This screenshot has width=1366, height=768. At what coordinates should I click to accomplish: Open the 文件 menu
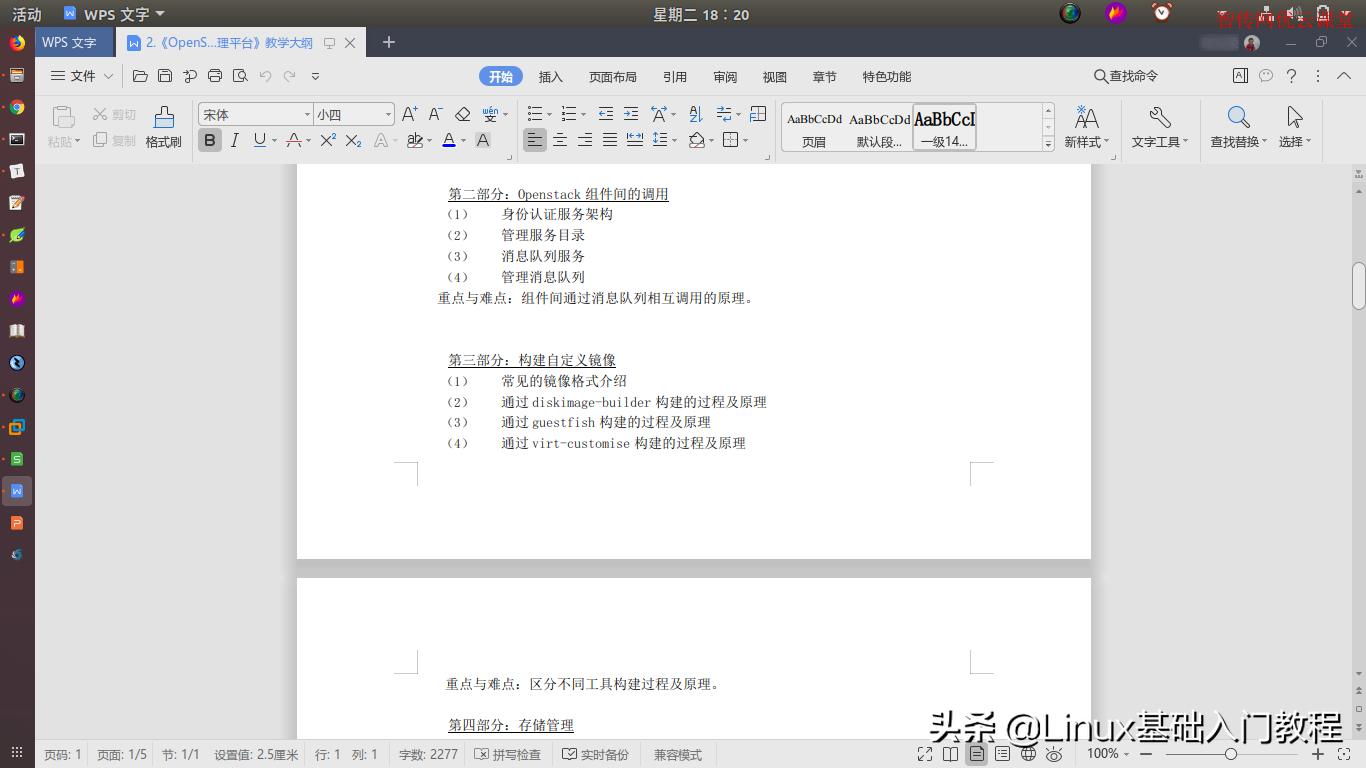click(78, 76)
